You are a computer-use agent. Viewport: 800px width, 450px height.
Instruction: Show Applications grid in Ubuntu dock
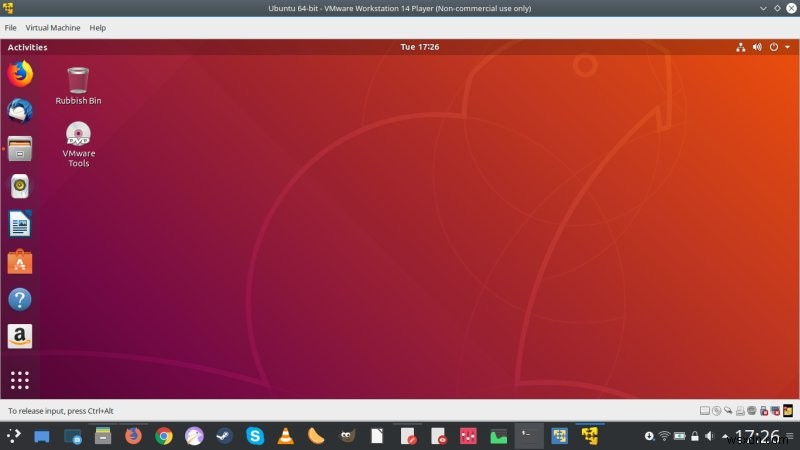[x=20, y=380]
